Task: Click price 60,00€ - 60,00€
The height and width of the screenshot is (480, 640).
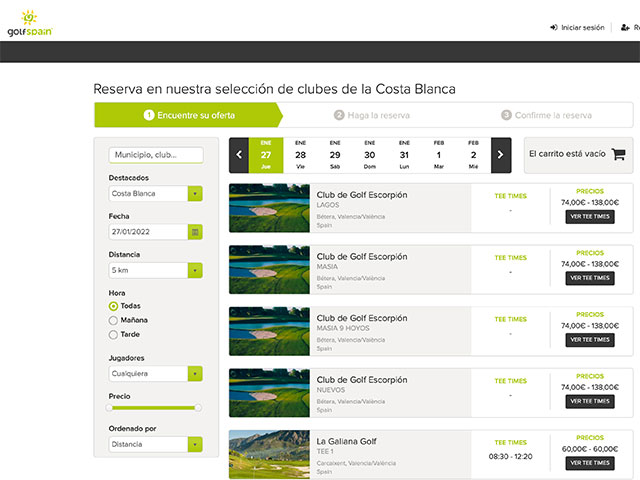Action: 590,449
